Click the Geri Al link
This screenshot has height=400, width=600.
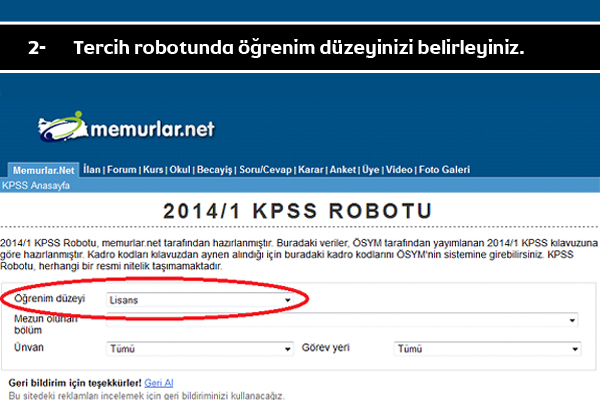pos(159,383)
